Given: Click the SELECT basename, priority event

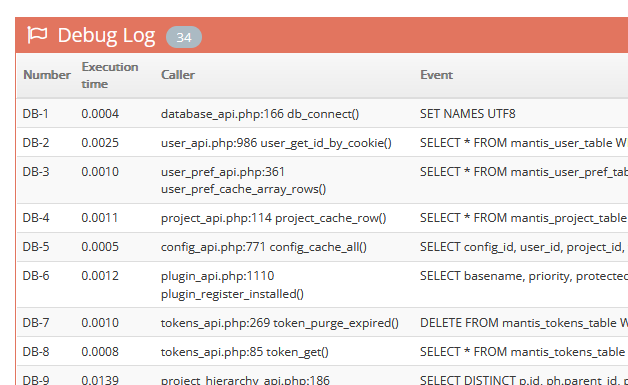Looking at the screenshot, I should click(524, 276).
